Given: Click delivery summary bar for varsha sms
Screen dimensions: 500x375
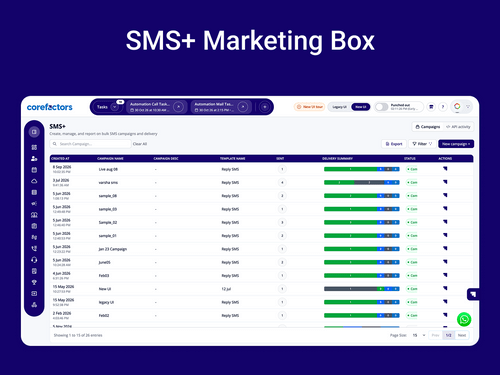Looking at the screenshot, I should (362, 182).
